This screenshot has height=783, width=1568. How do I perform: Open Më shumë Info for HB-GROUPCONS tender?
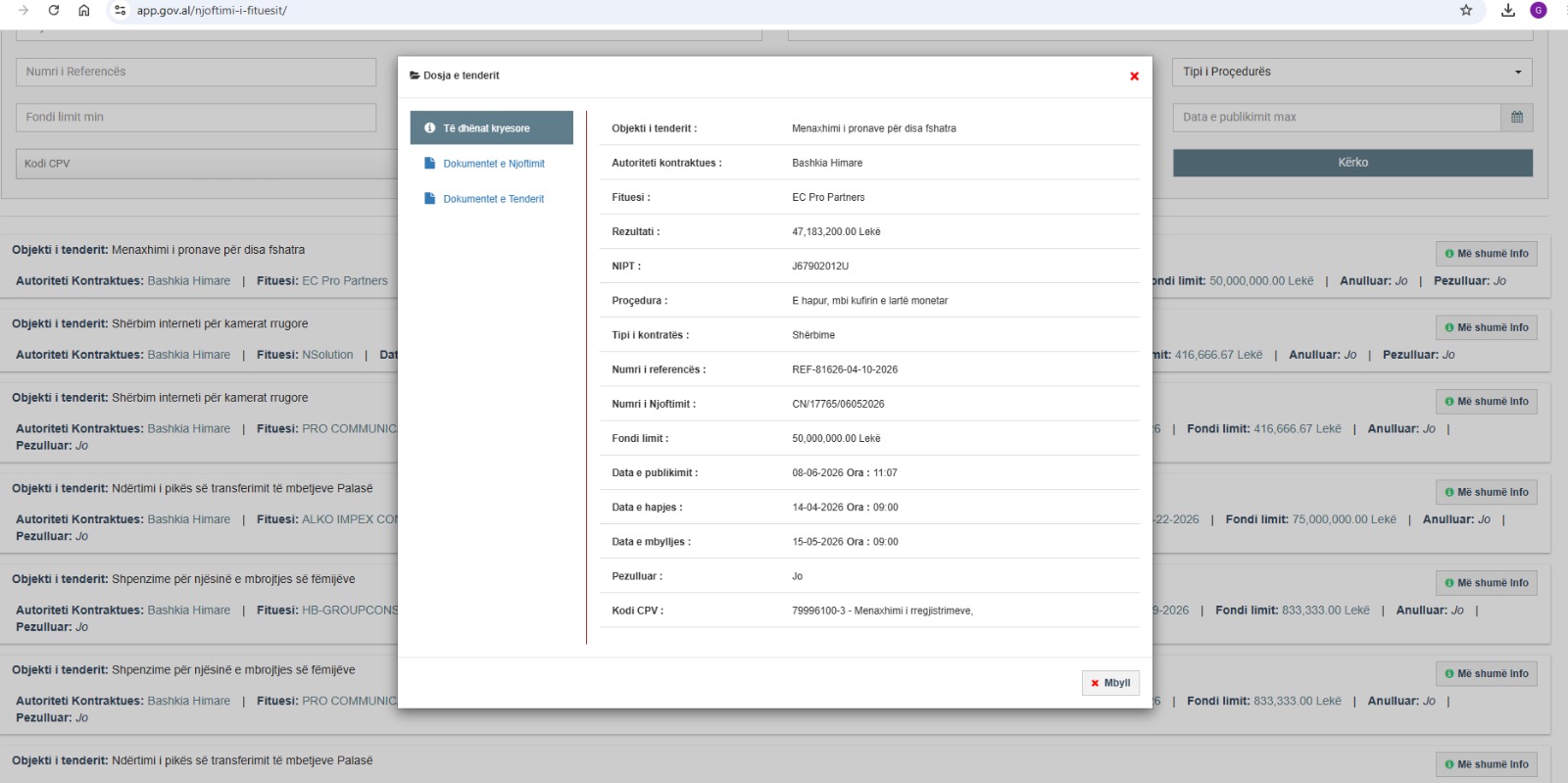[1486, 583]
